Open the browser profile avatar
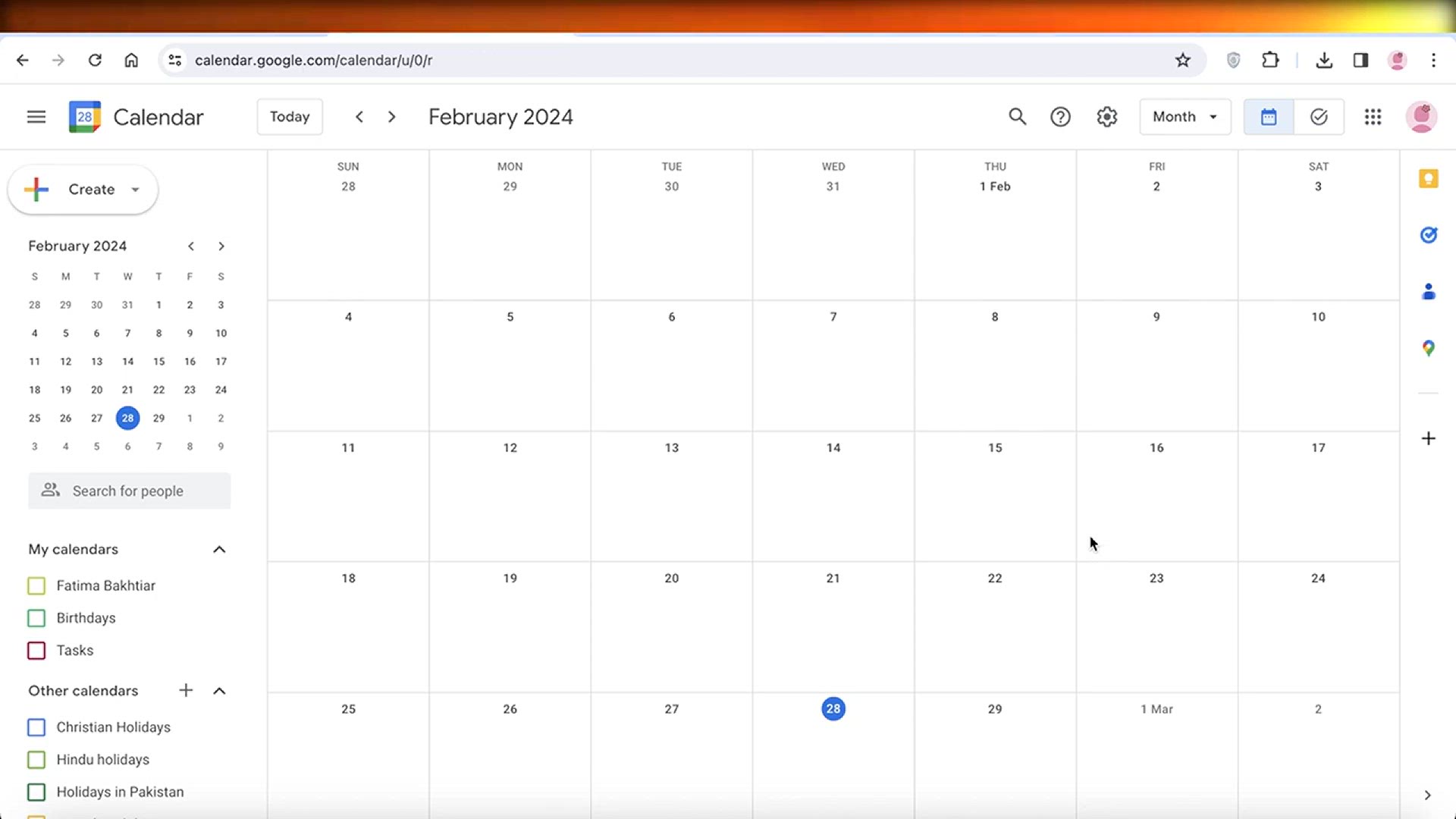The height and width of the screenshot is (819, 1456). point(1397,60)
